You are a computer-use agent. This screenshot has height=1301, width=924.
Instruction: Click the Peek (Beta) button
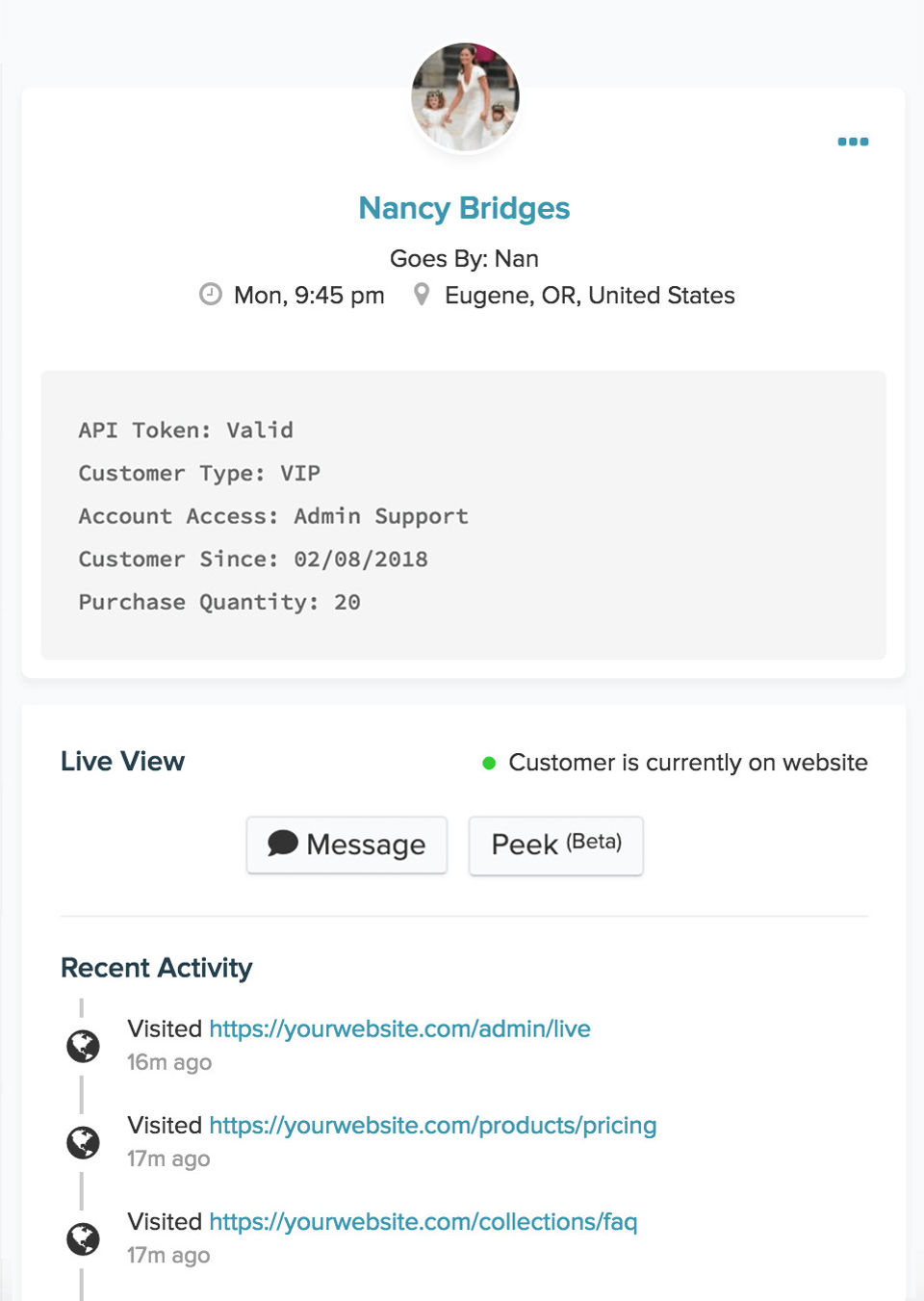[555, 845]
